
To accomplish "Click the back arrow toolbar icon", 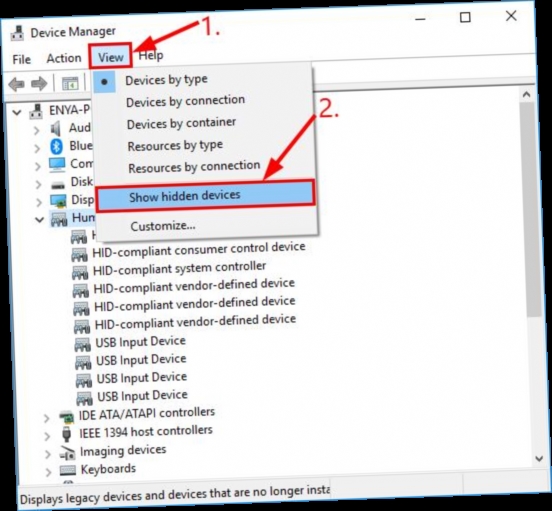I will [17, 84].
